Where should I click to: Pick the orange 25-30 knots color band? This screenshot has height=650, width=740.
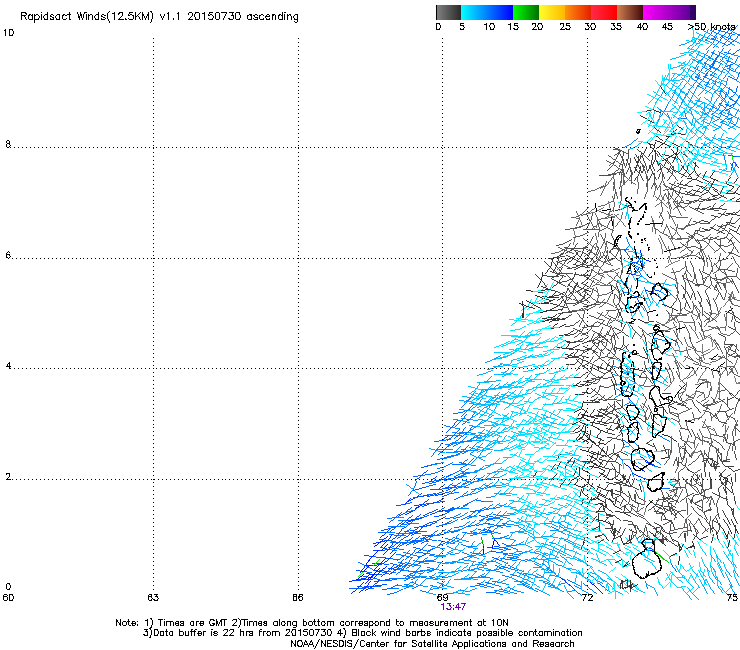578,12
